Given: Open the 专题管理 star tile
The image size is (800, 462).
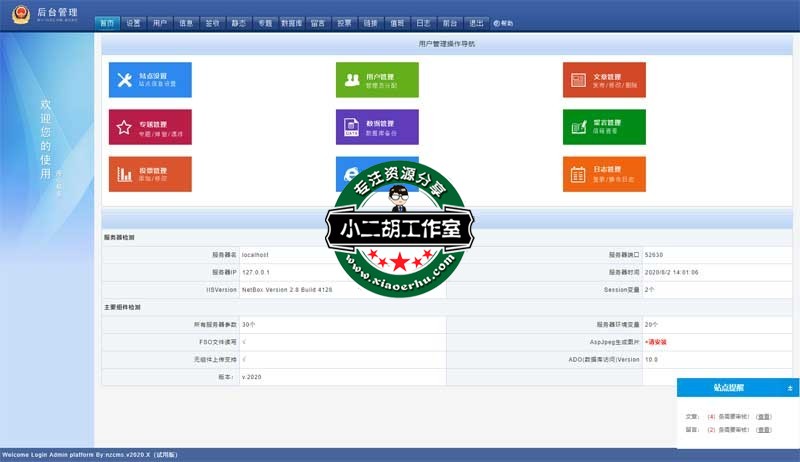Looking at the screenshot, I should click(149, 127).
